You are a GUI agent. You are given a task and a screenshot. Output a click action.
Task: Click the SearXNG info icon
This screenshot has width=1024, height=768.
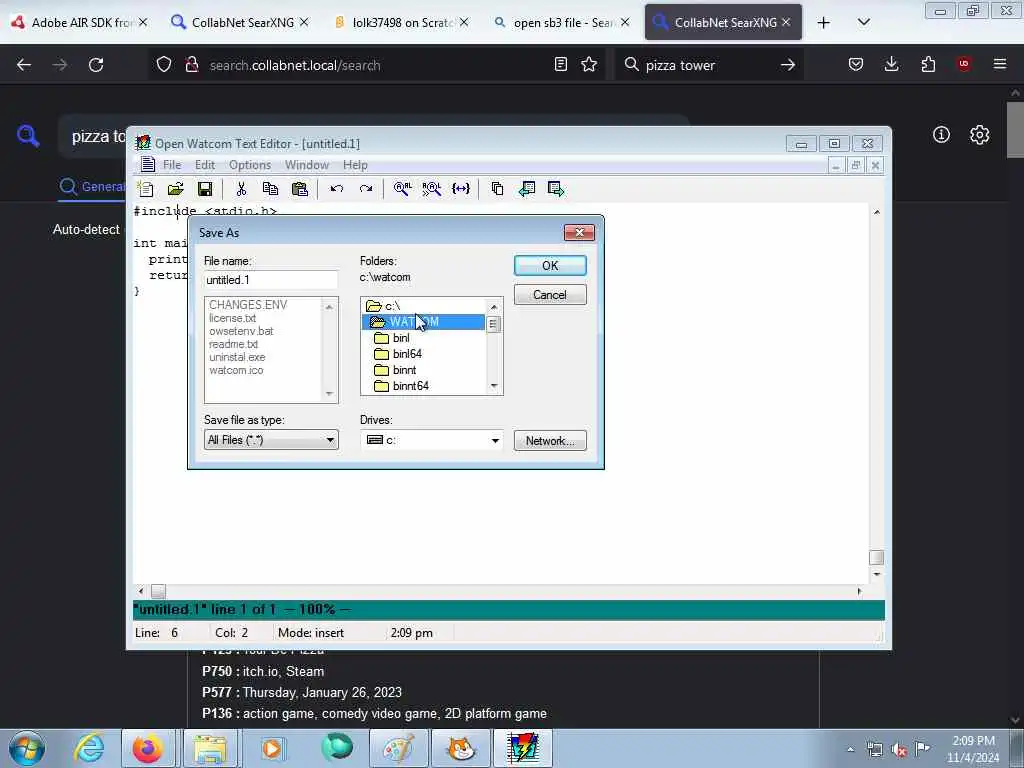click(x=941, y=135)
